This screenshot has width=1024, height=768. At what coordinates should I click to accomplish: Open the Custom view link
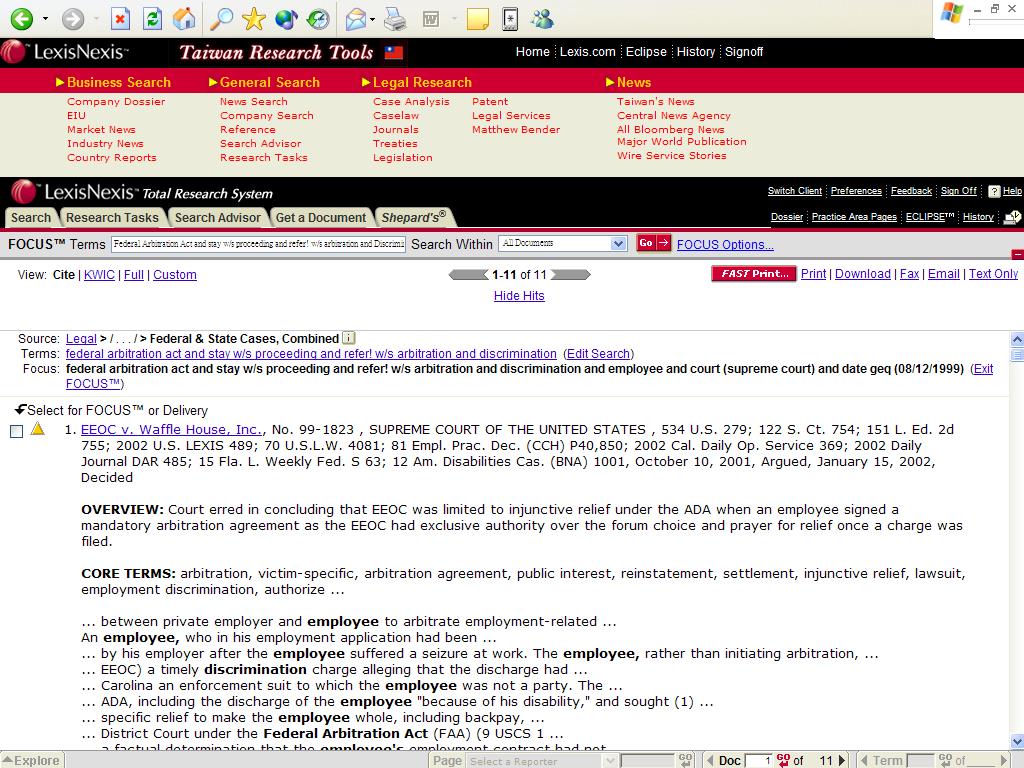tap(175, 275)
